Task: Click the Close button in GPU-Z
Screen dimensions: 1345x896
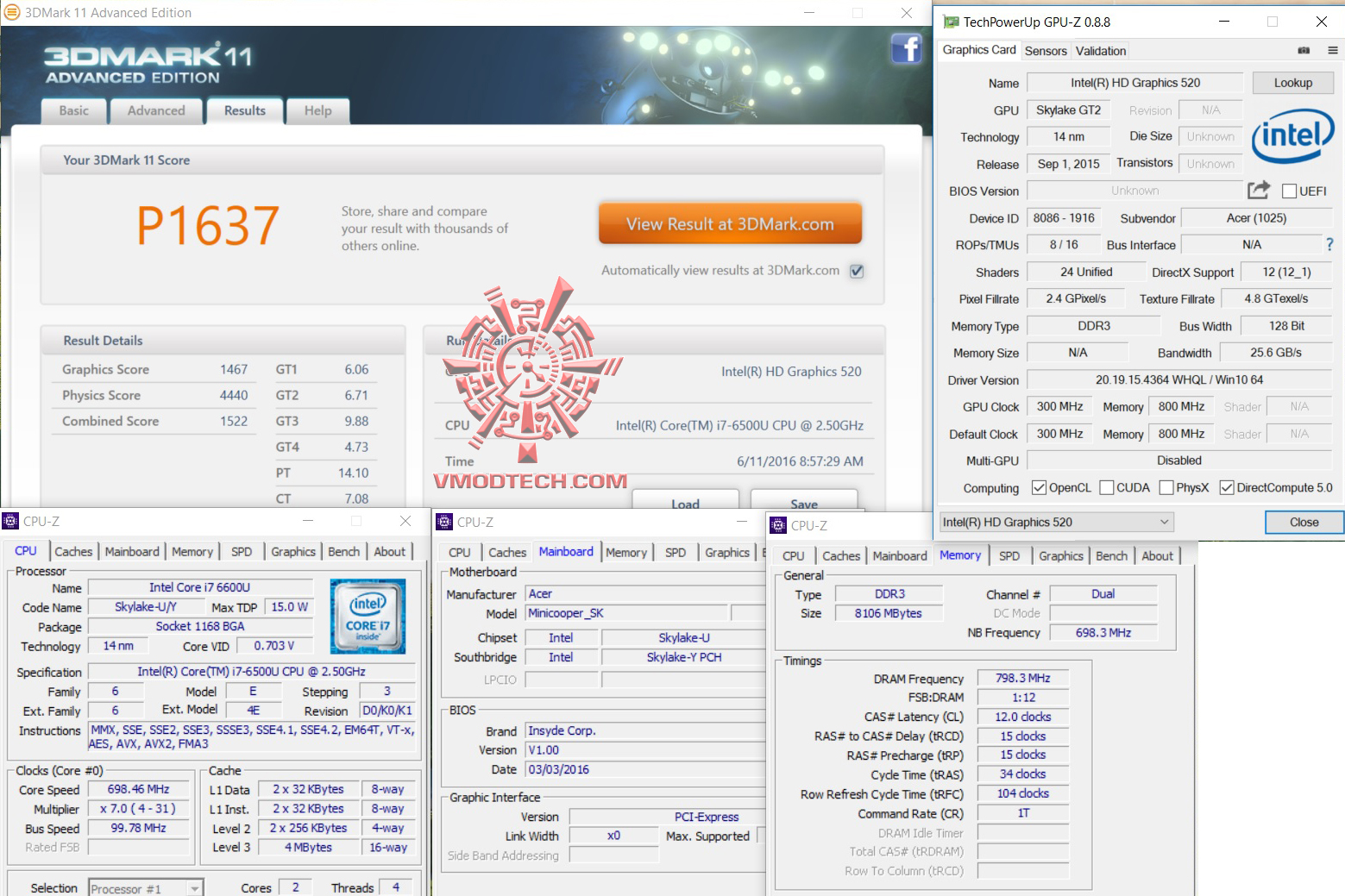Action: 1304,522
